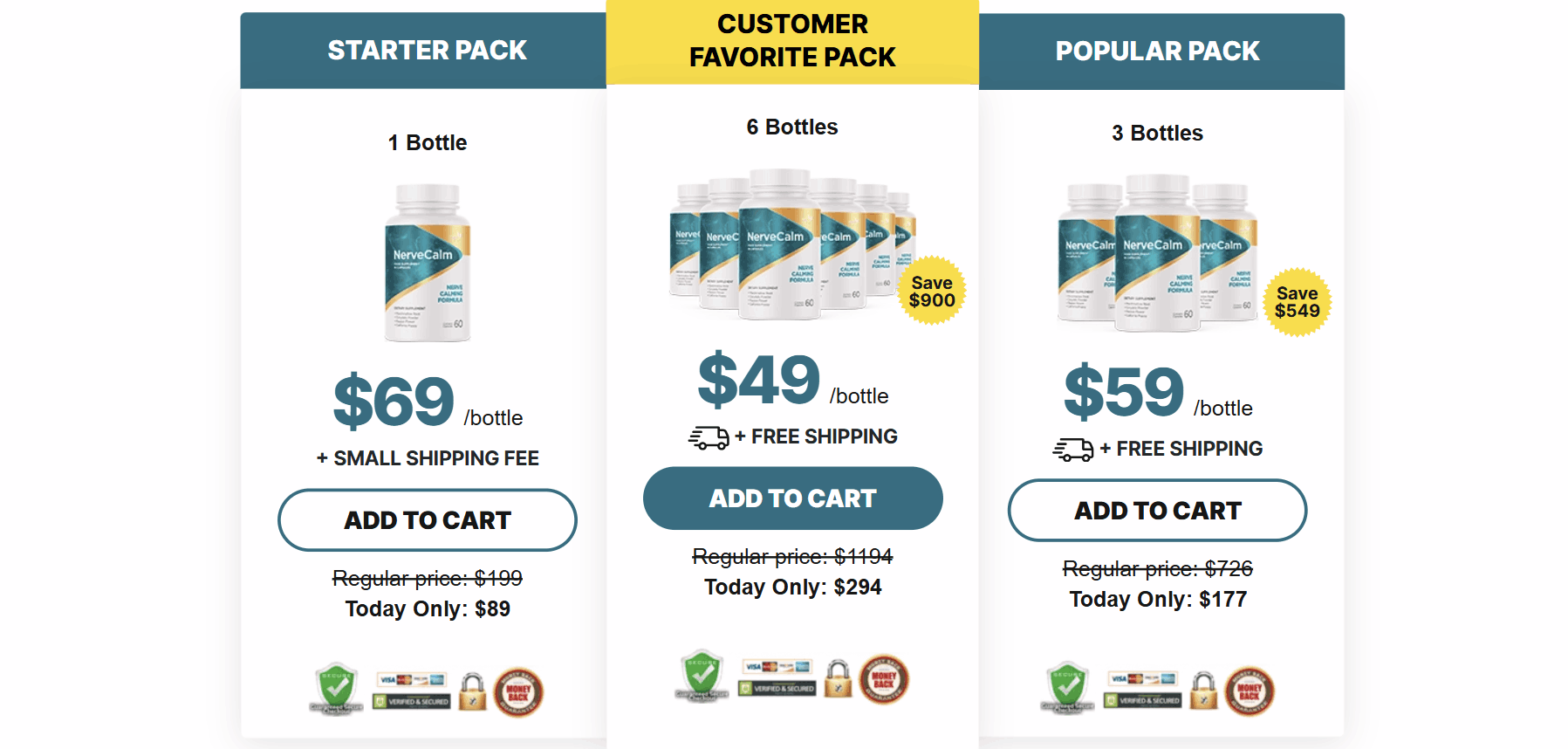Click the three NerveCalm bottles image
This screenshot has width=1568, height=749.
pos(1158,252)
